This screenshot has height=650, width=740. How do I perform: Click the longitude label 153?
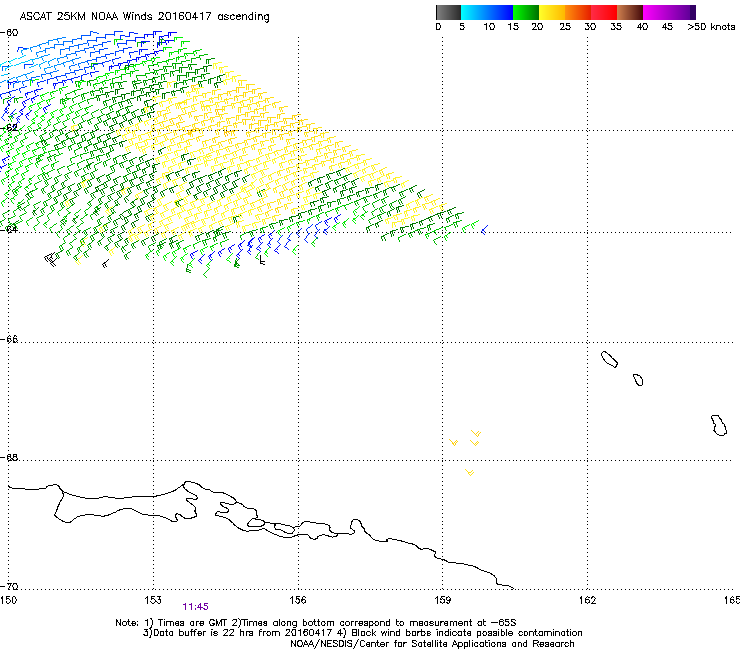point(153,599)
